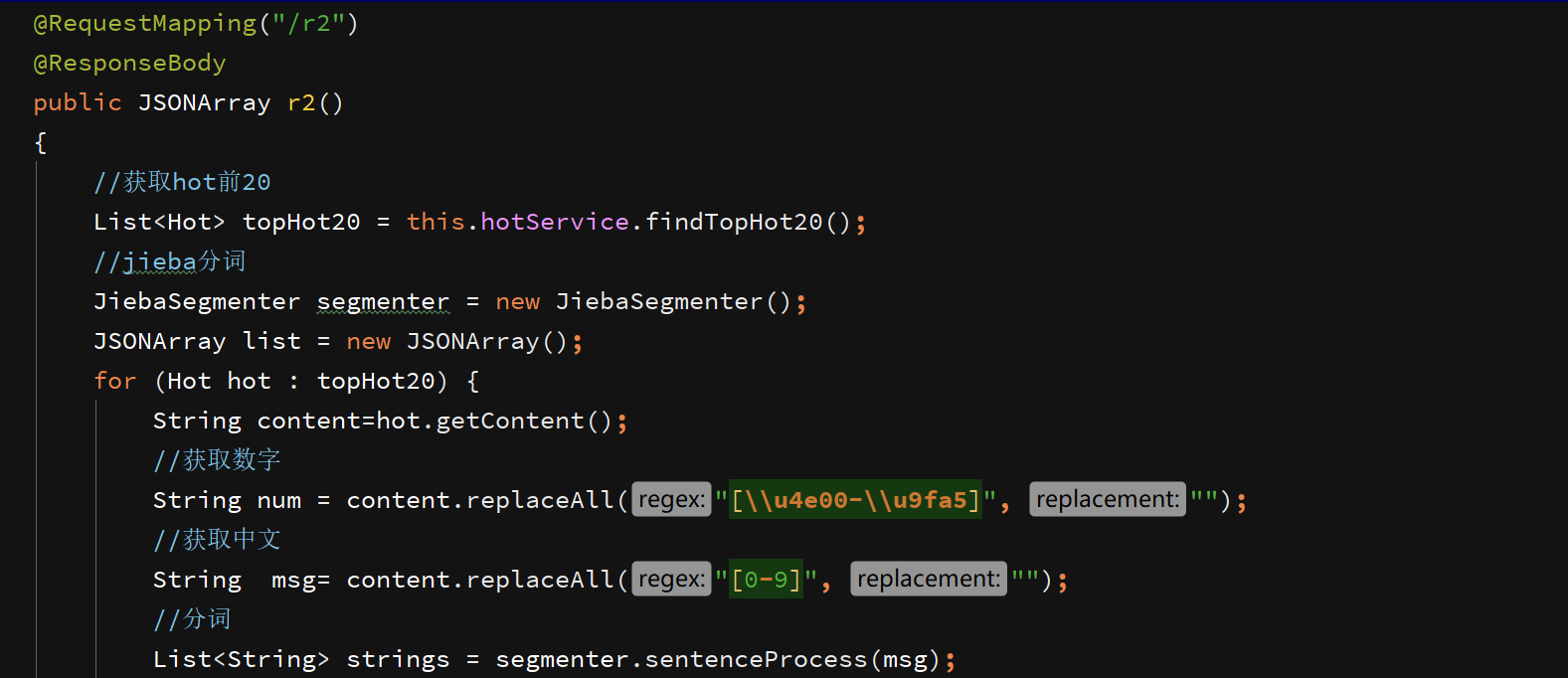The width and height of the screenshot is (1568, 678).
Task: Click the //获取中文 comment
Action: [x=217, y=540]
